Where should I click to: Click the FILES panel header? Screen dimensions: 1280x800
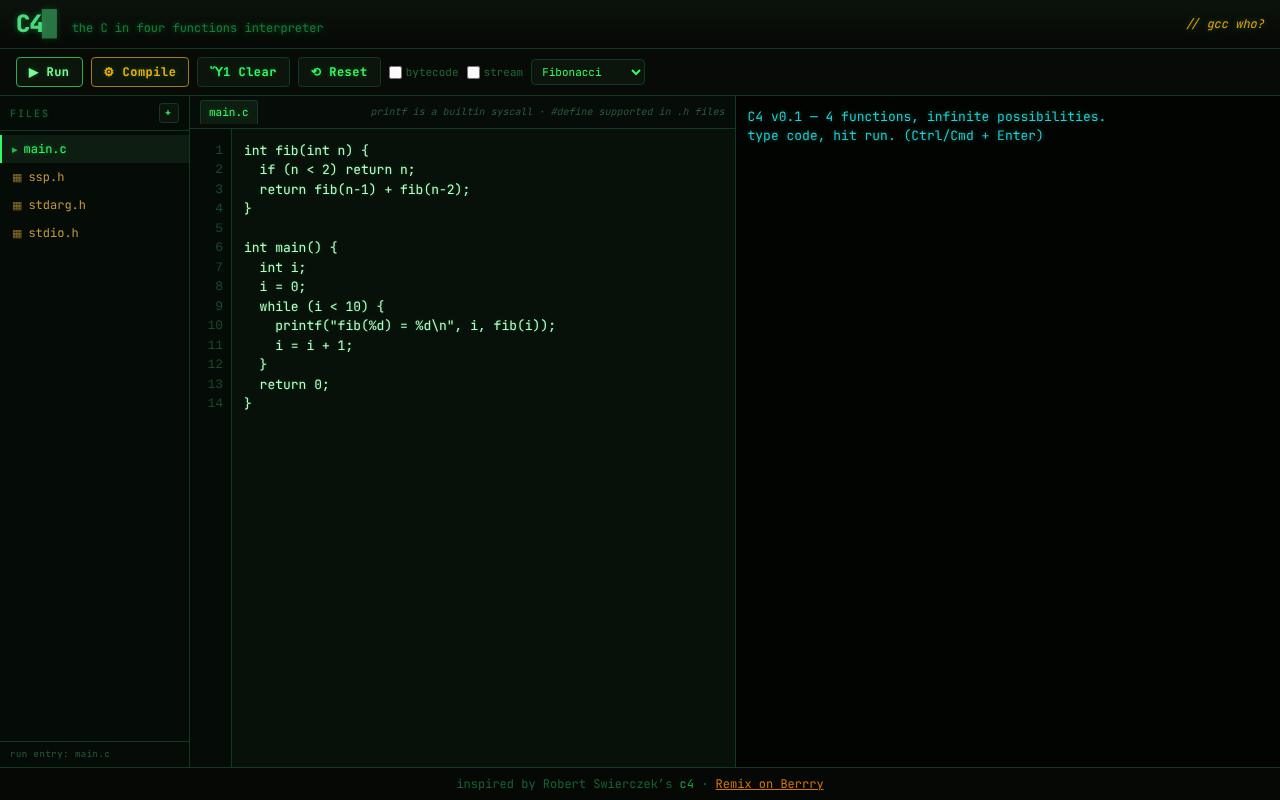pos(30,114)
